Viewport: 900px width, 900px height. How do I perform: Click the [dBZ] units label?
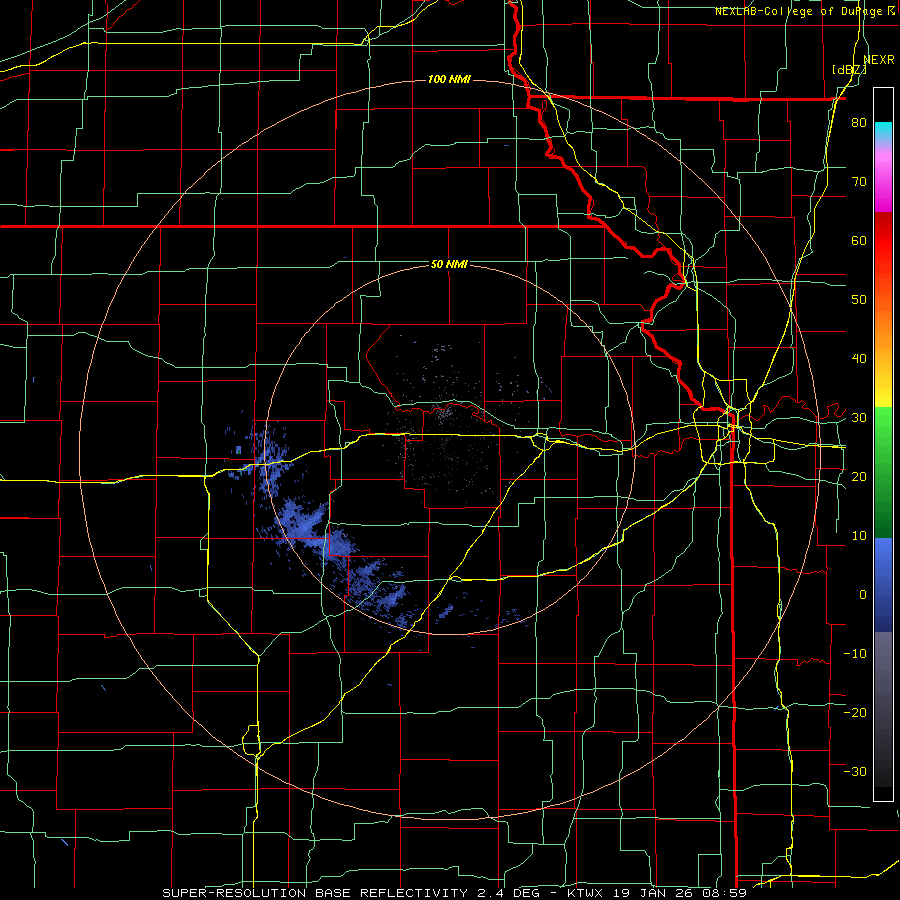850,70
